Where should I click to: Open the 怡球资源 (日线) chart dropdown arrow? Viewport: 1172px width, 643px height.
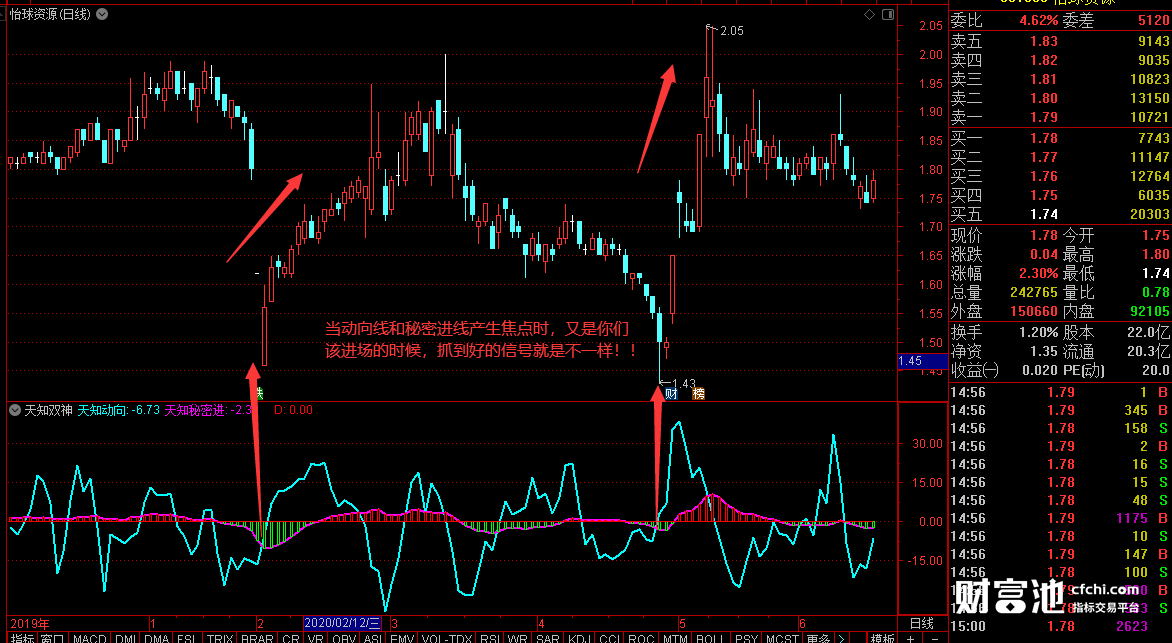tap(102, 14)
